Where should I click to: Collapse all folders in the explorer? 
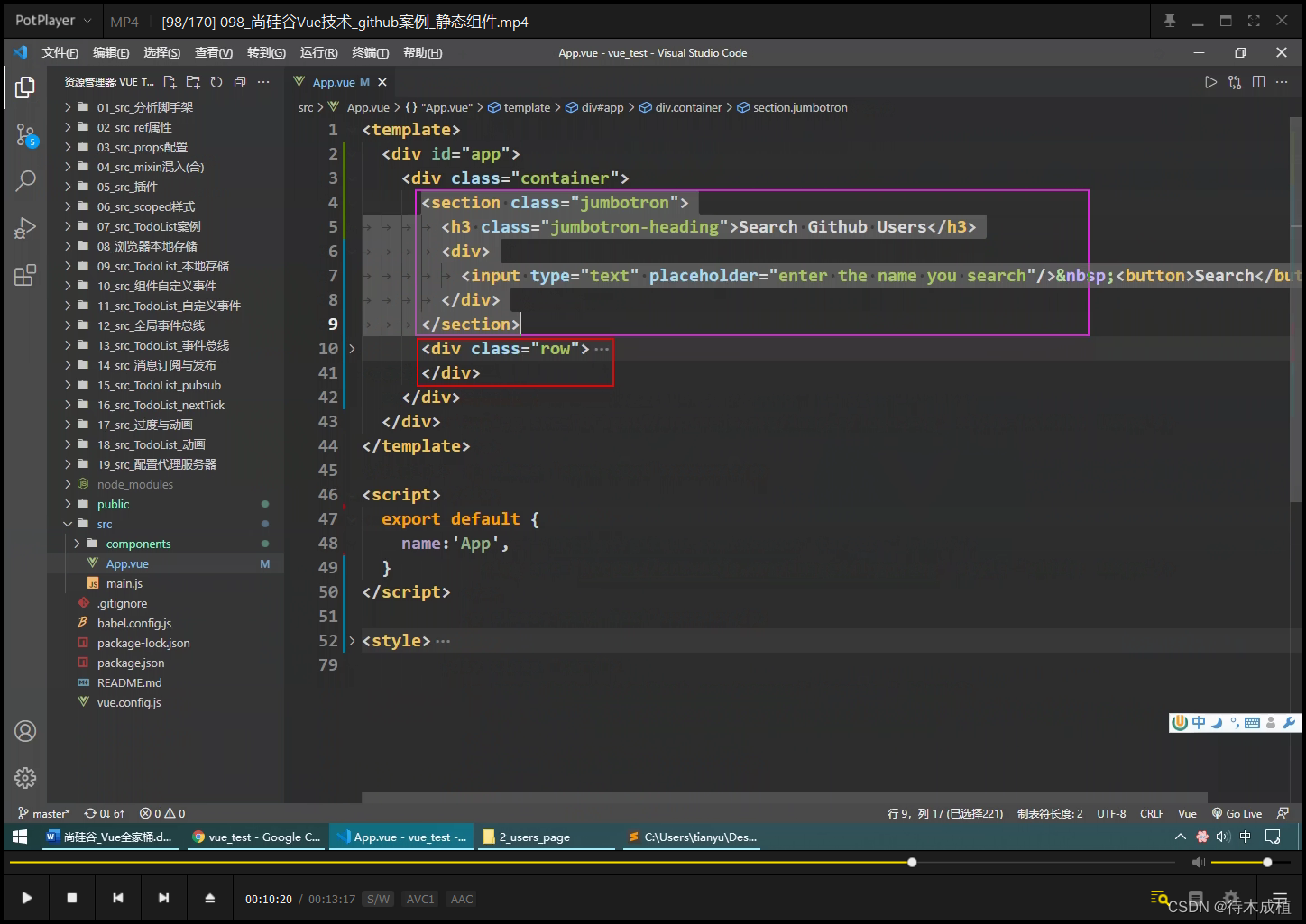[x=240, y=82]
